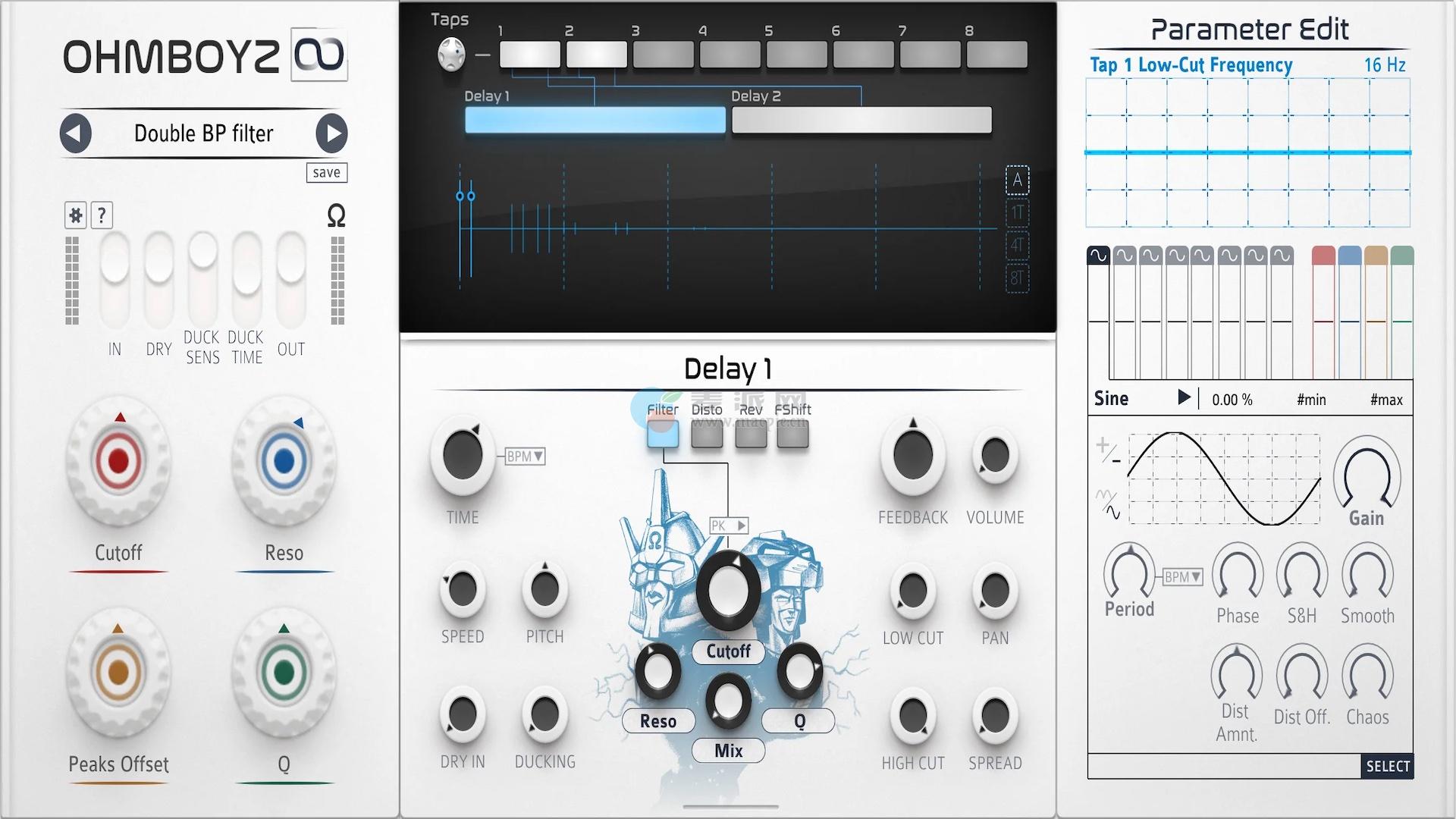Click the #min label

pyautogui.click(x=1311, y=400)
